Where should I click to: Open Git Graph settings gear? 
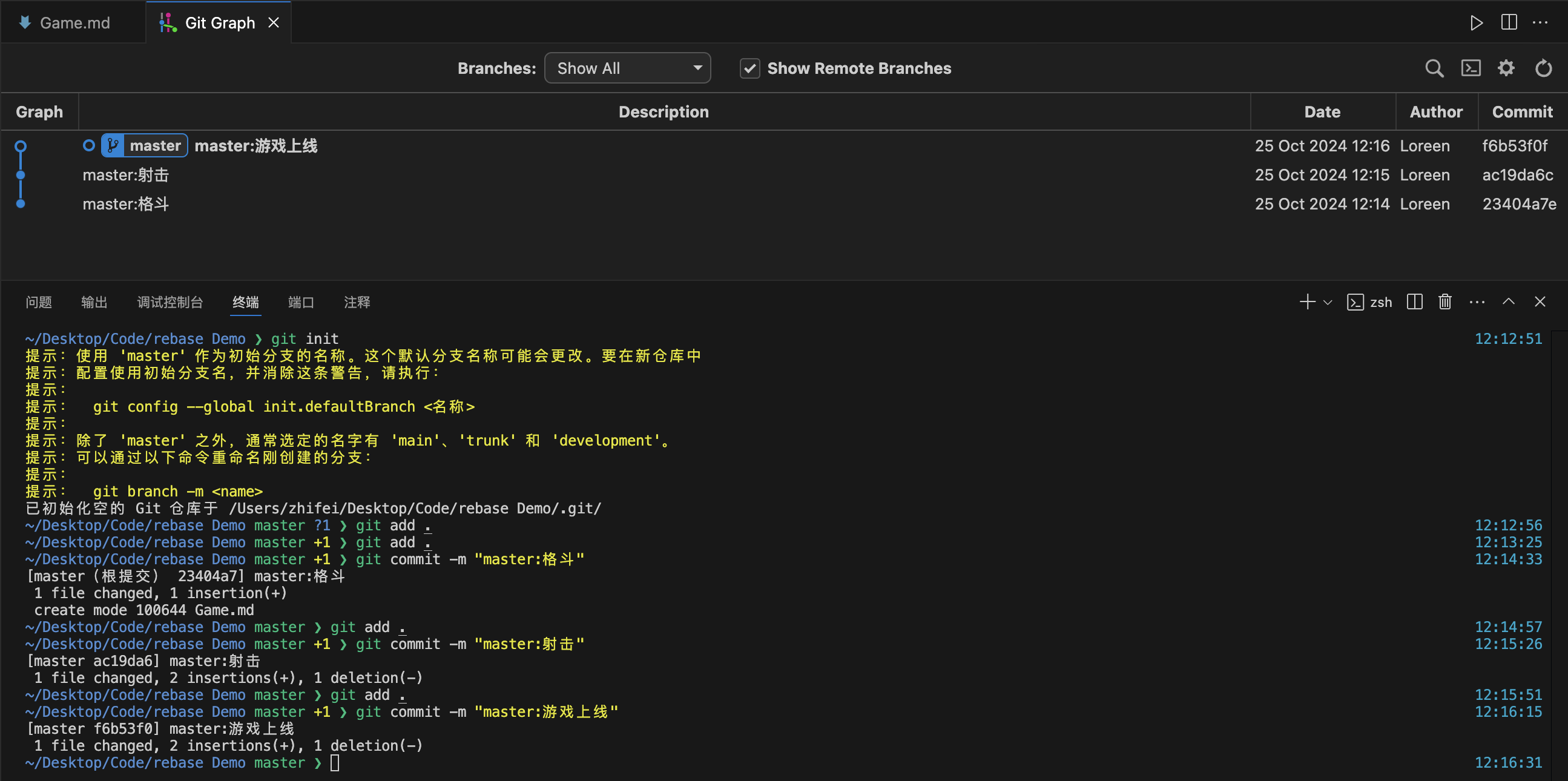tap(1506, 68)
